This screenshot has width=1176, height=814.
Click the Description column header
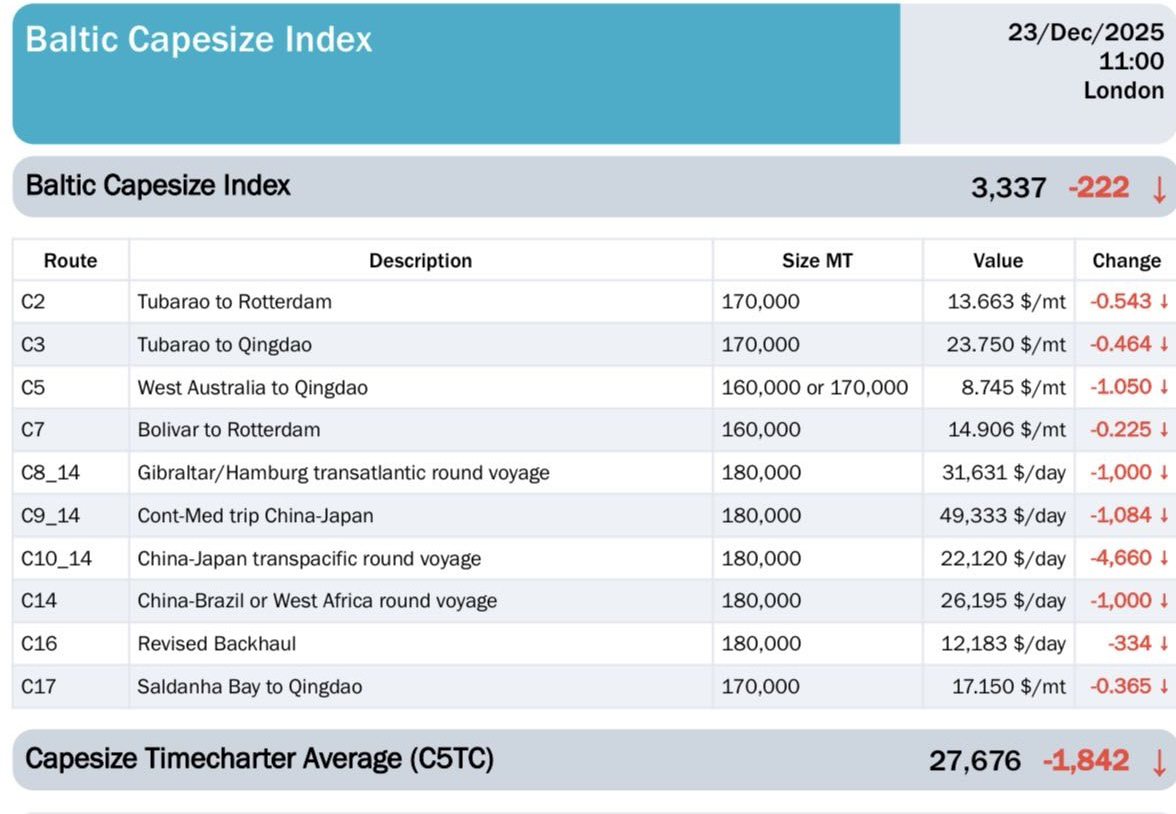(421, 260)
